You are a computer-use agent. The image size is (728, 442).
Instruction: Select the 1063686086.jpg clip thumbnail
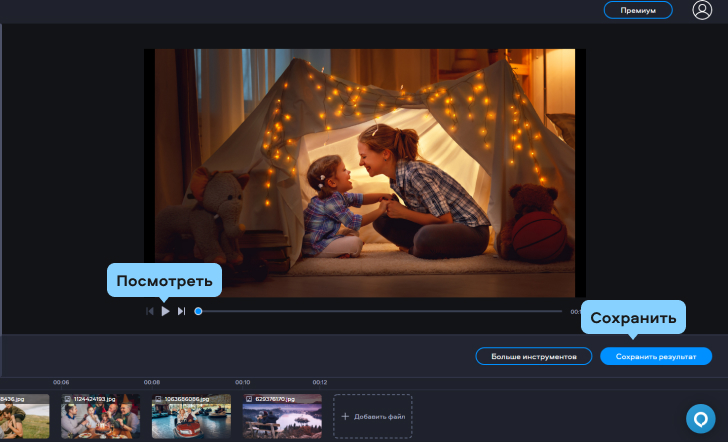[191, 416]
